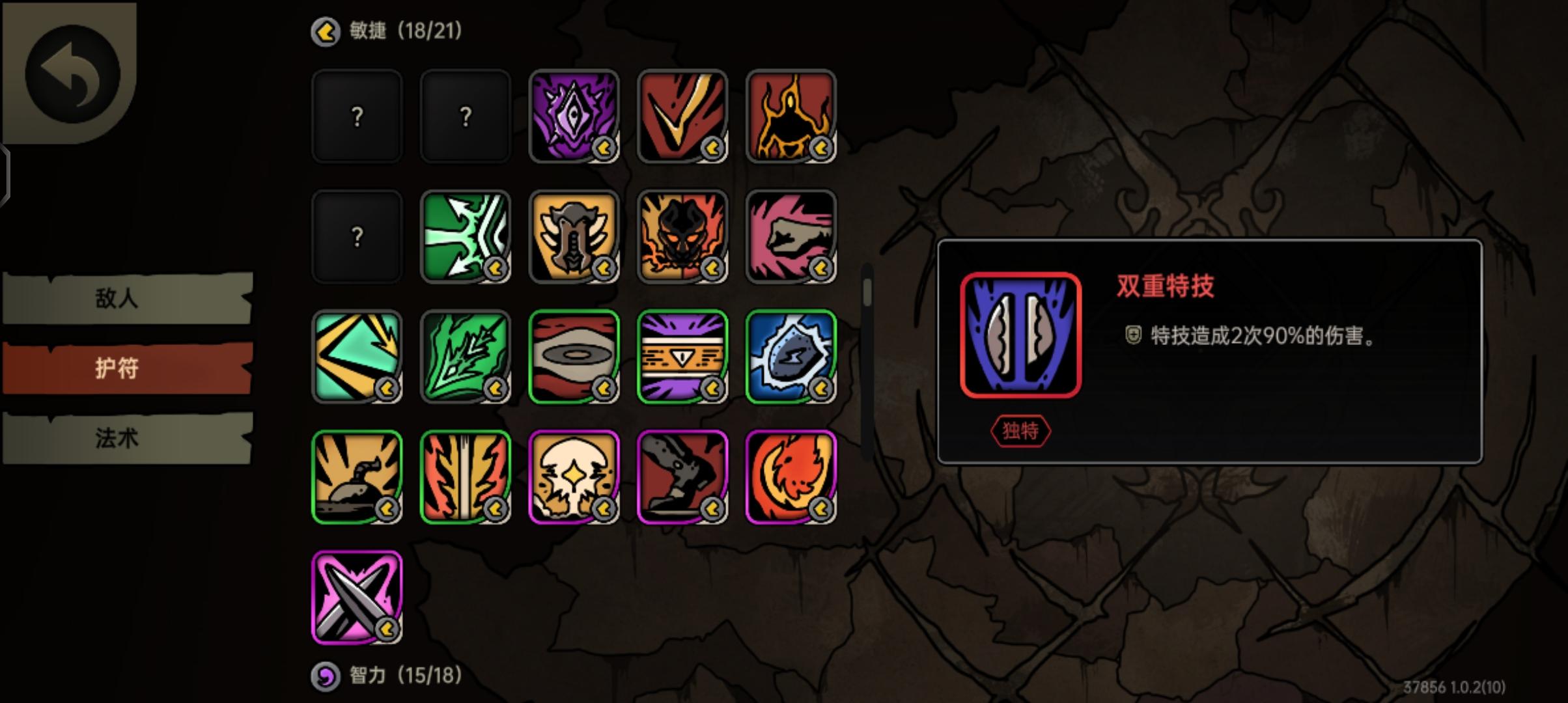Choose the bomb explosion amulet icon
The image size is (1568, 703).
tap(357, 477)
